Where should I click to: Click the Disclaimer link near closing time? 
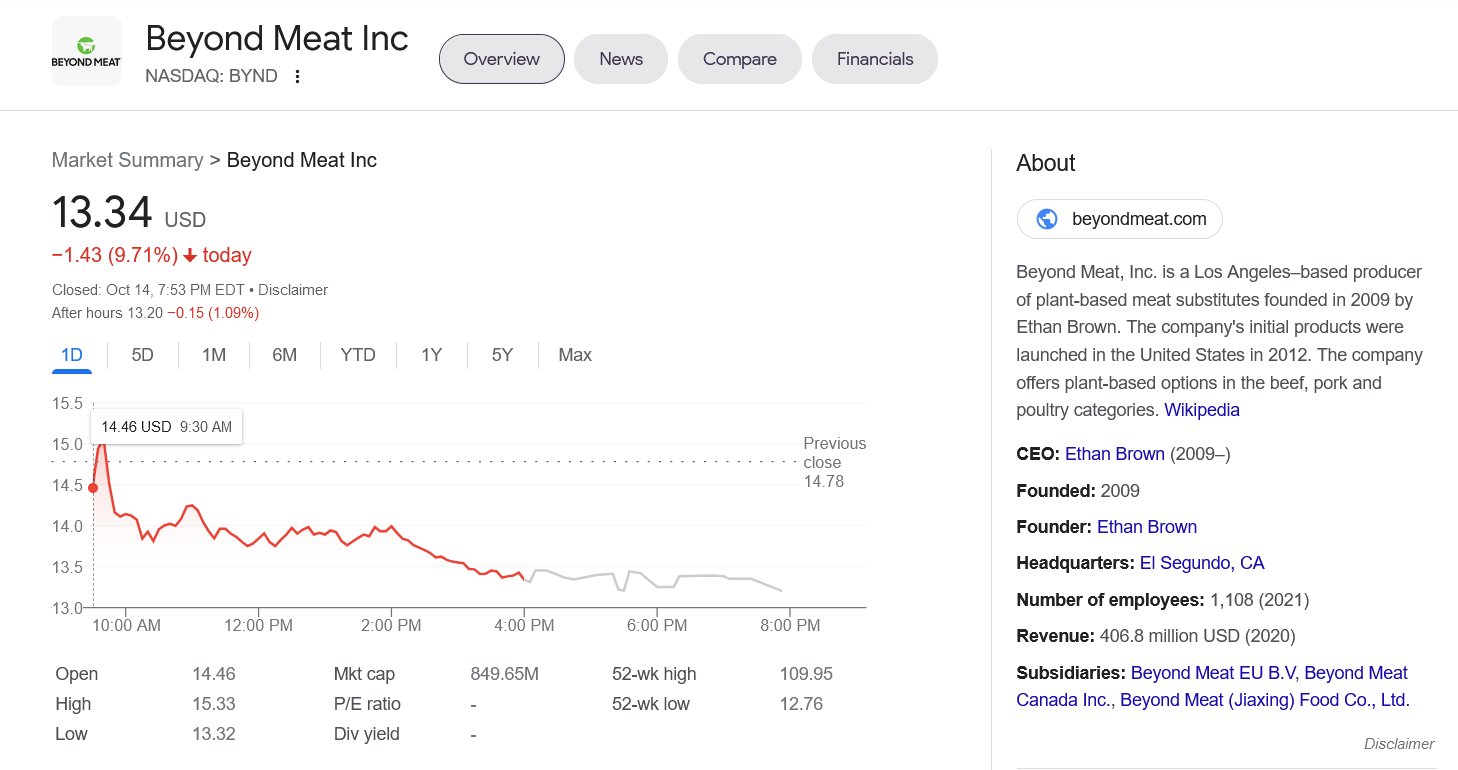coord(293,290)
